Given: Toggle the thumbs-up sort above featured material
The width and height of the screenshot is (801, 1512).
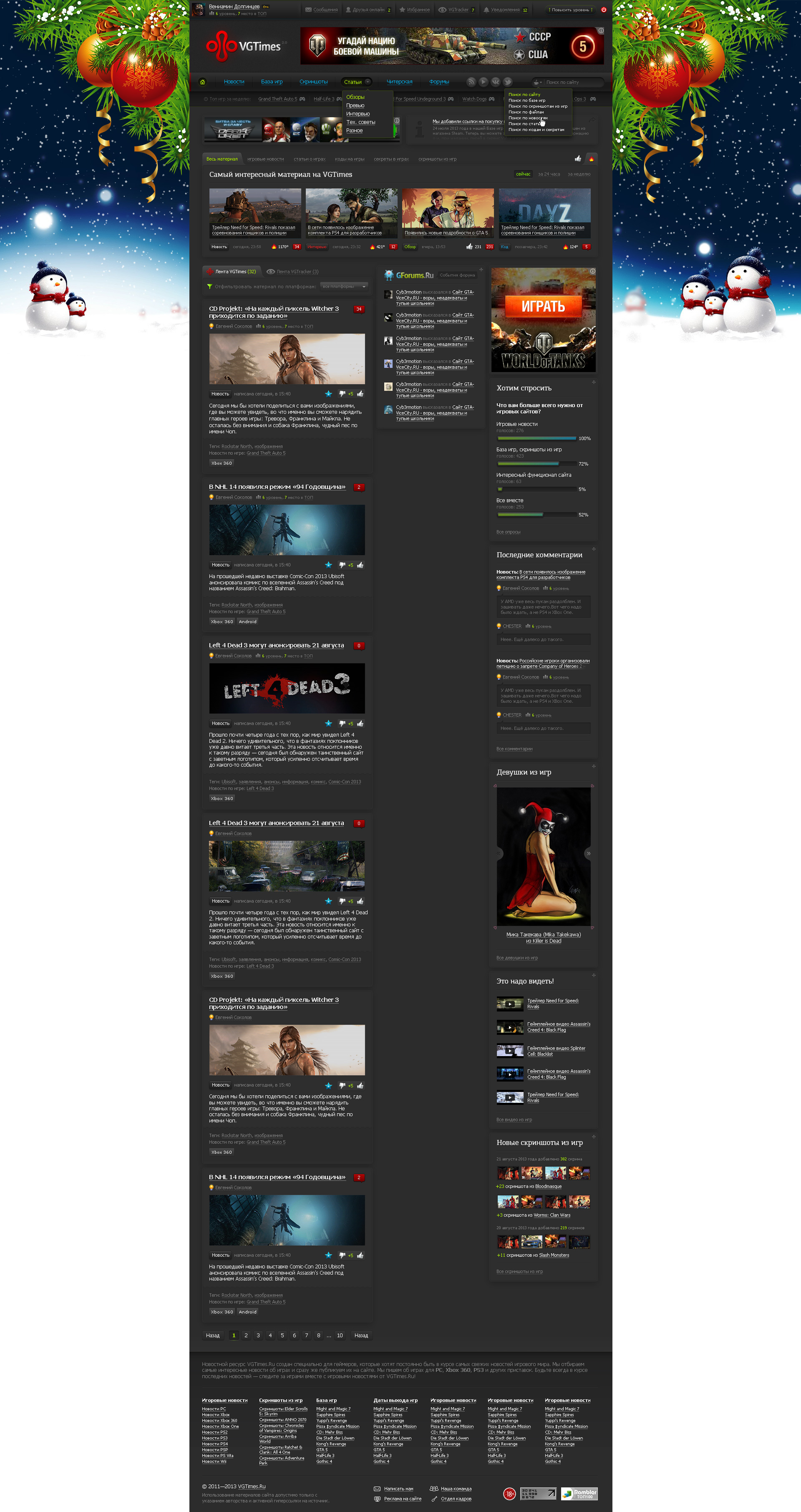Looking at the screenshot, I should [x=578, y=159].
